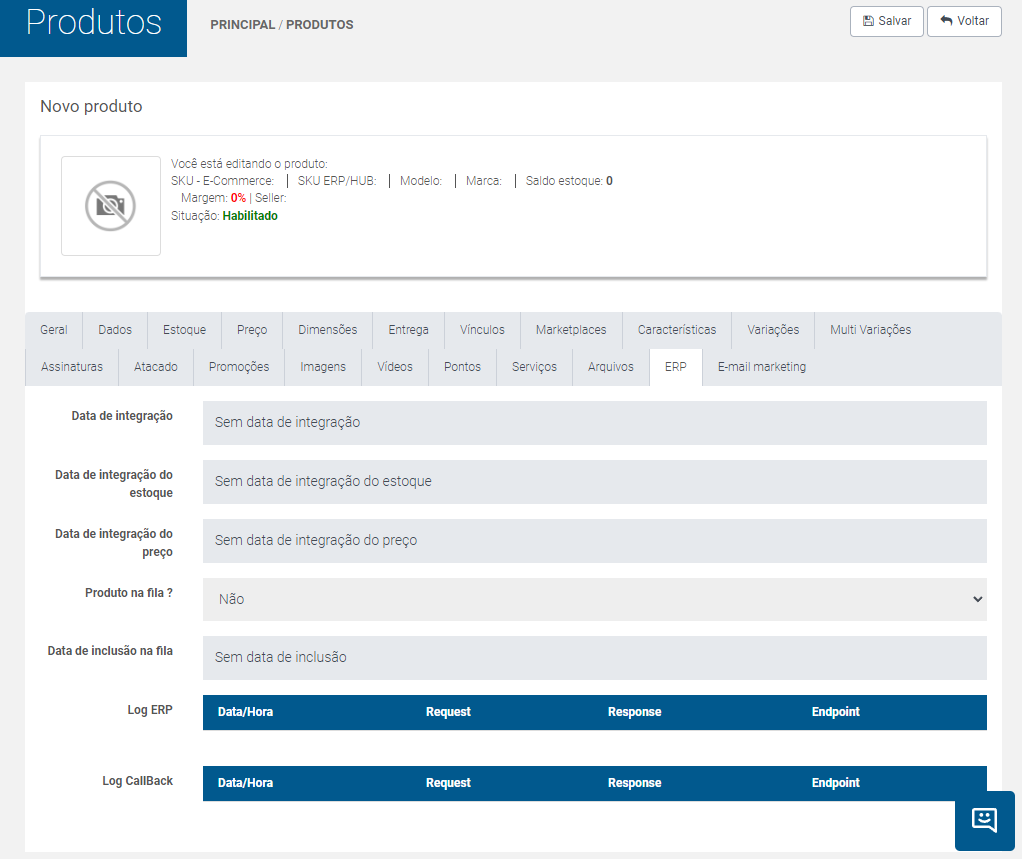Click the Data de inclusão na fila field
Viewport: 1022px width, 859px height.
(594, 658)
